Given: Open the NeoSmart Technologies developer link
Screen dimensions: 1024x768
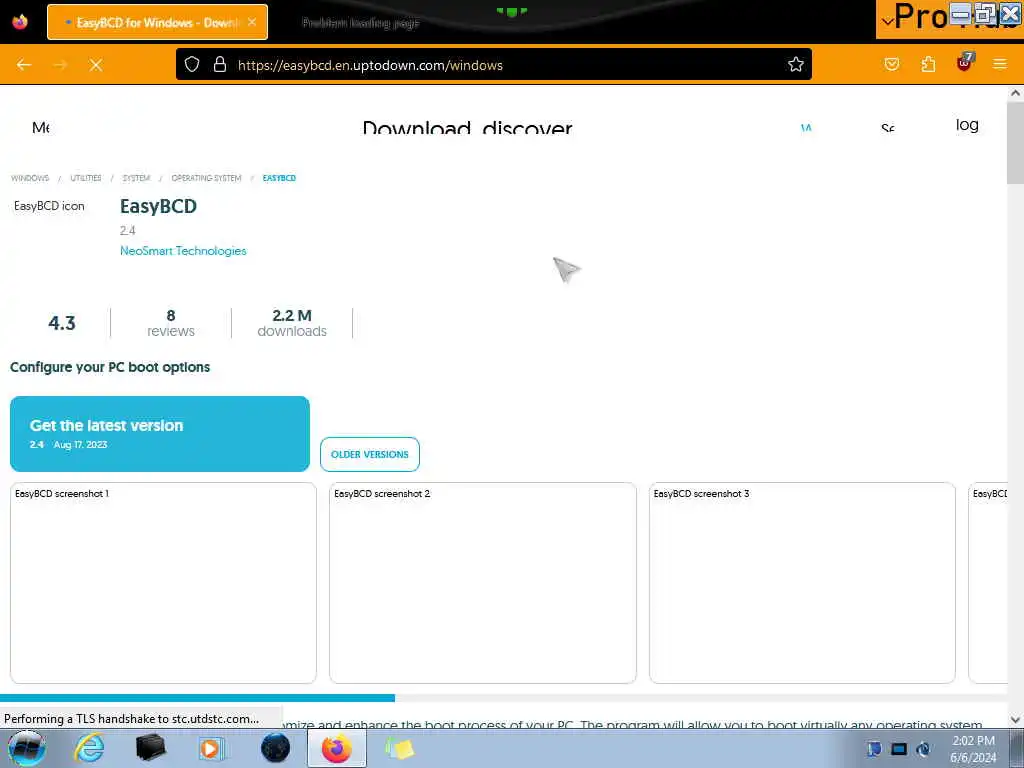Looking at the screenshot, I should (183, 251).
